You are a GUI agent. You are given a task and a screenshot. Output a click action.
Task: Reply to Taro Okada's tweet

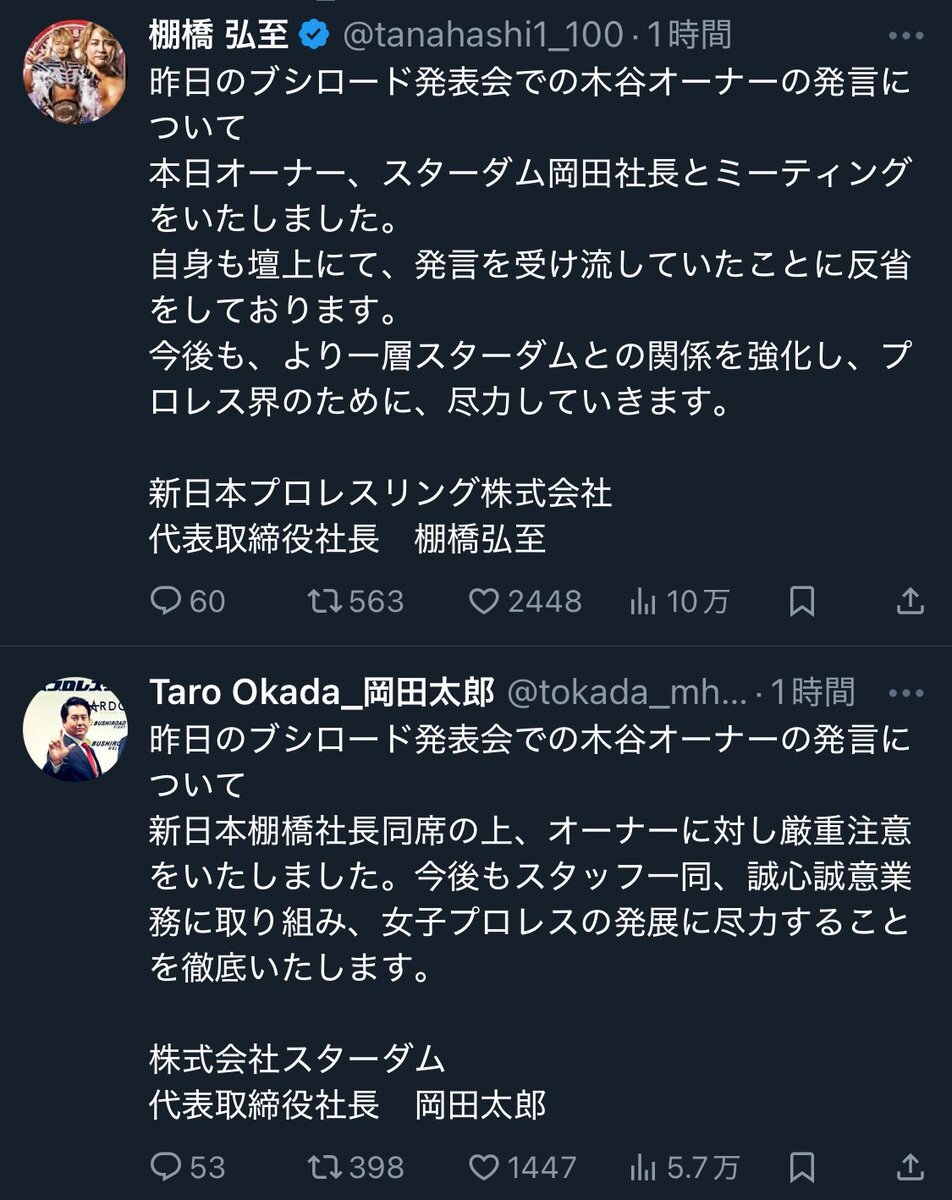[x=165, y=1166]
